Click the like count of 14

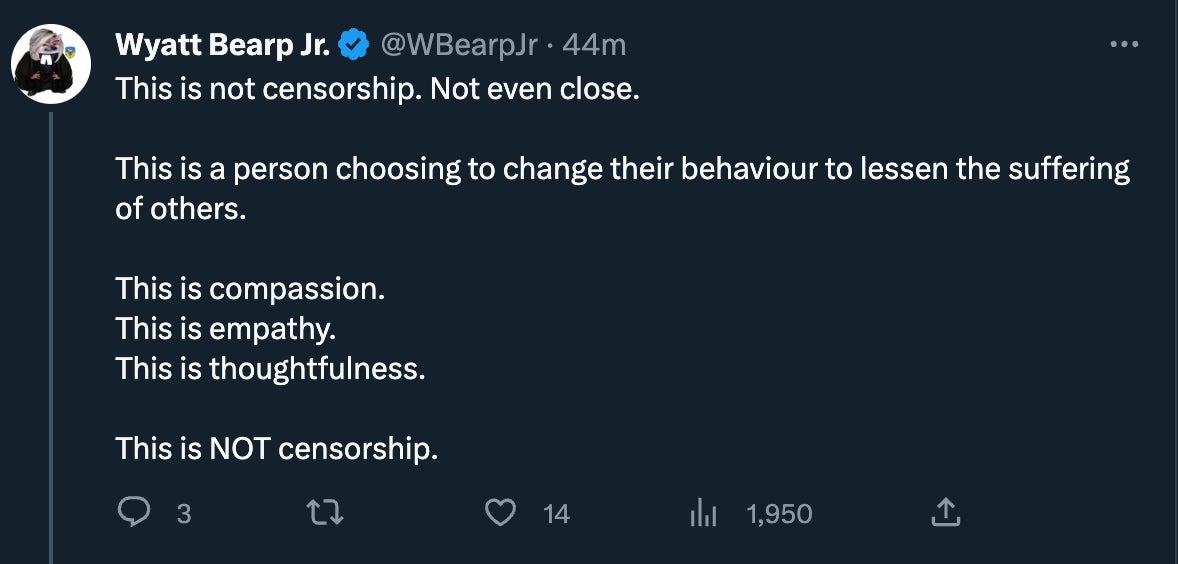[556, 514]
